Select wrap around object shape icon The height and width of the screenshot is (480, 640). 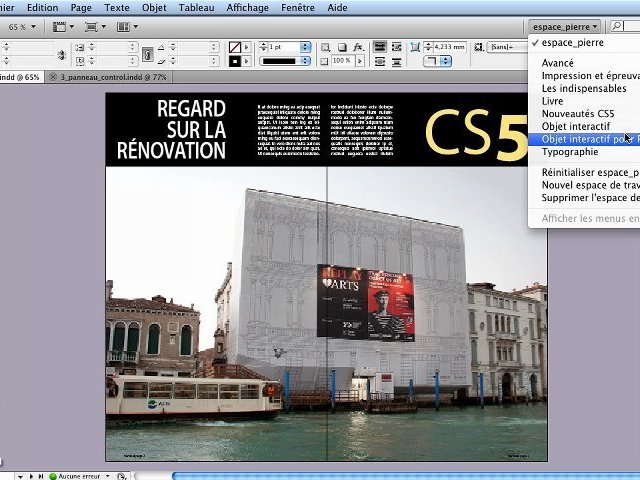380,62
